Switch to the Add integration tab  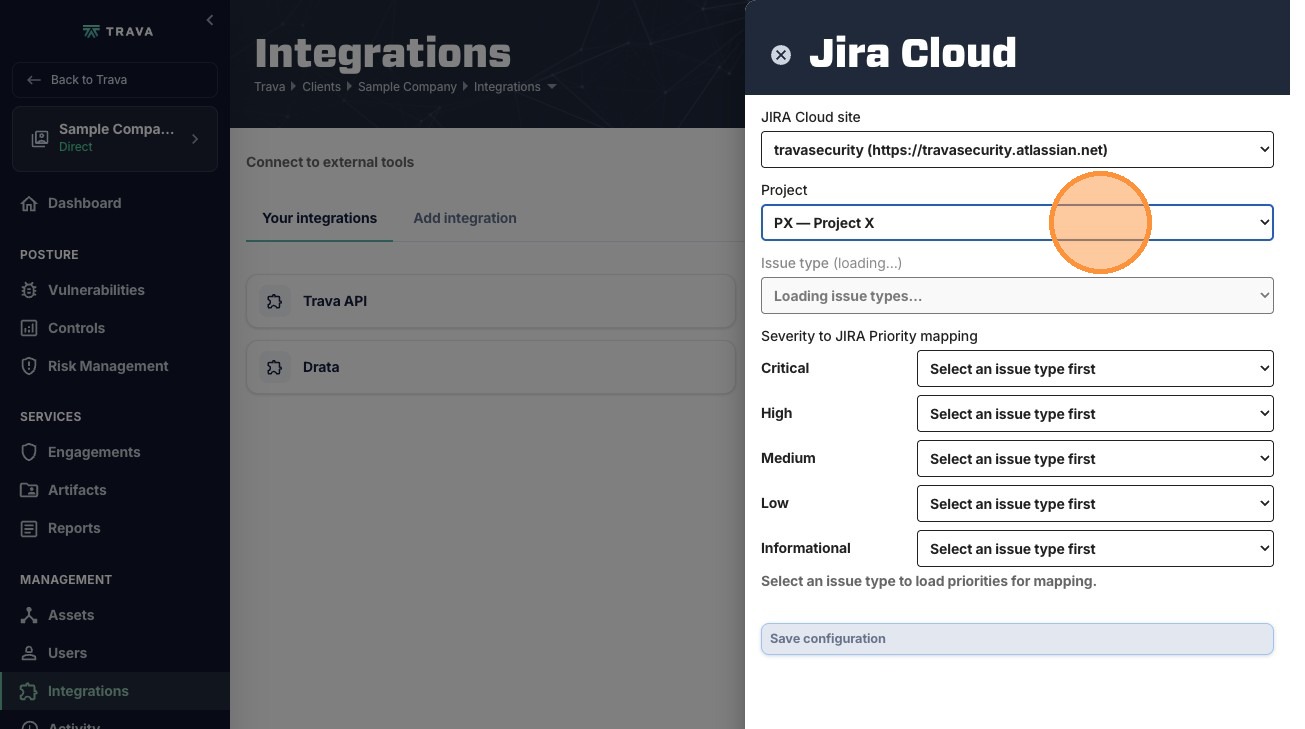[x=465, y=218]
